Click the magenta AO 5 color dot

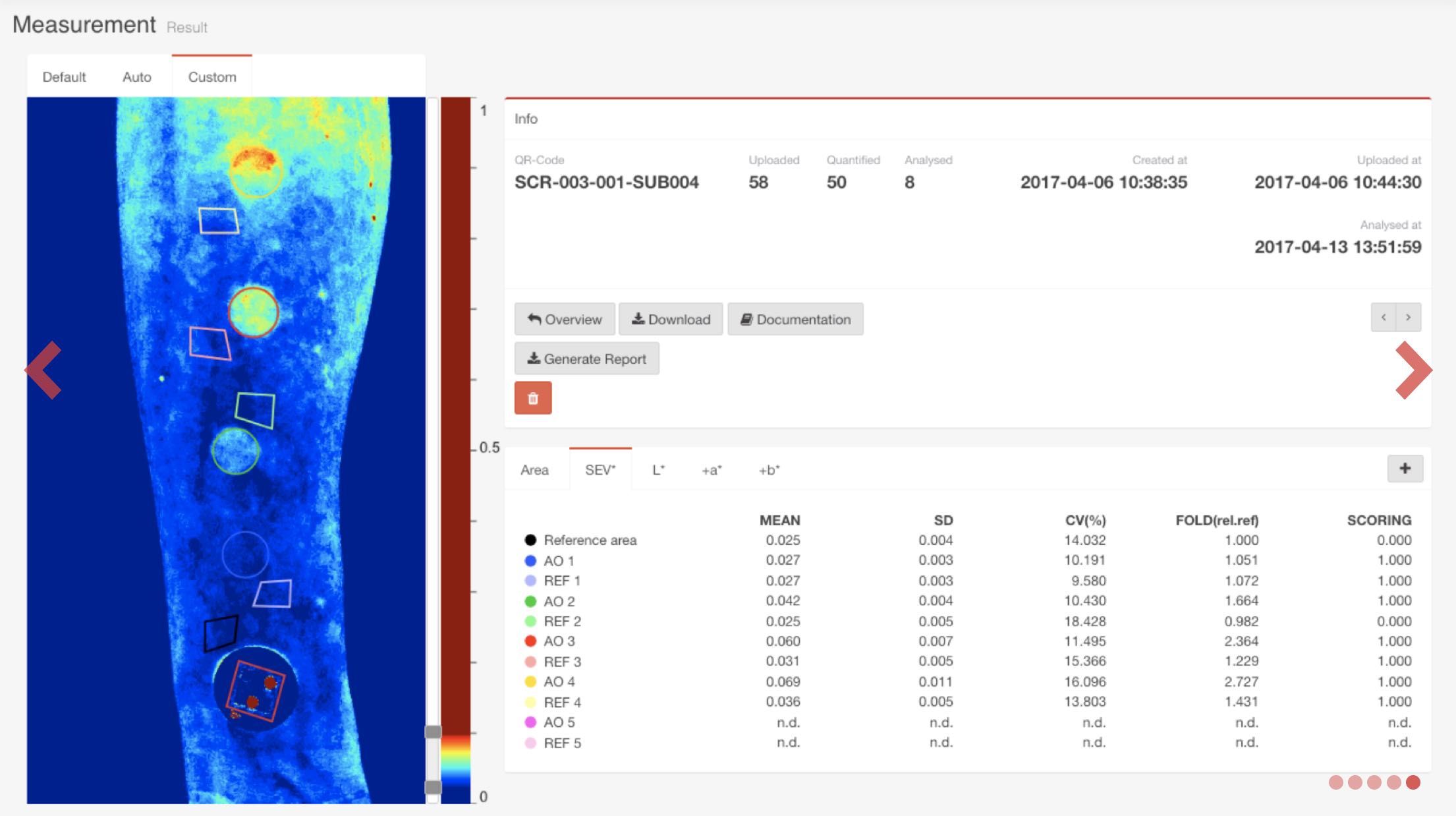(x=530, y=722)
